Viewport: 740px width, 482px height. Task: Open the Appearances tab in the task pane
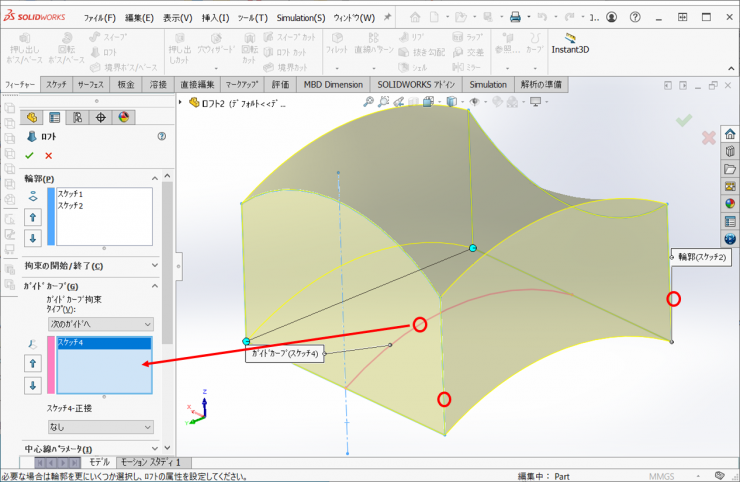pyautogui.click(x=730, y=203)
